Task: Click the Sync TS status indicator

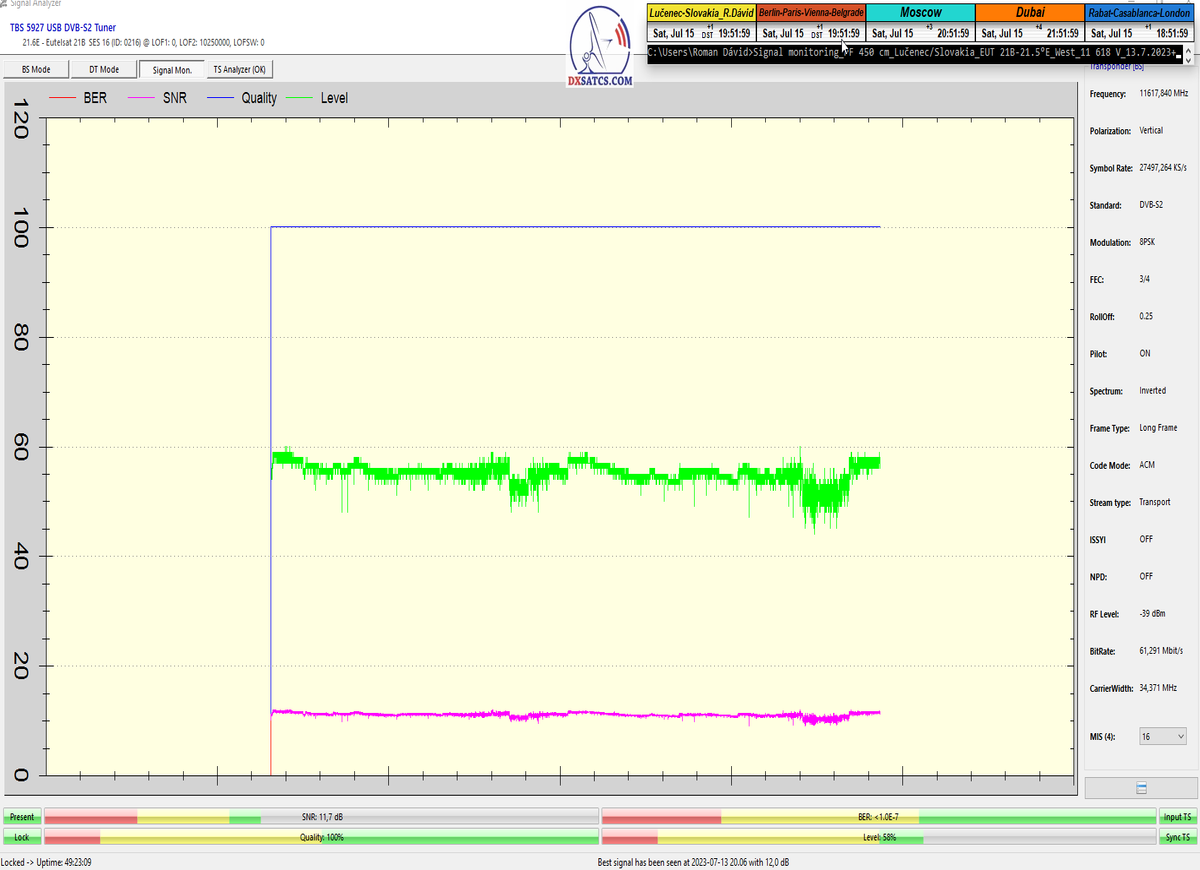Action: click(1177, 837)
